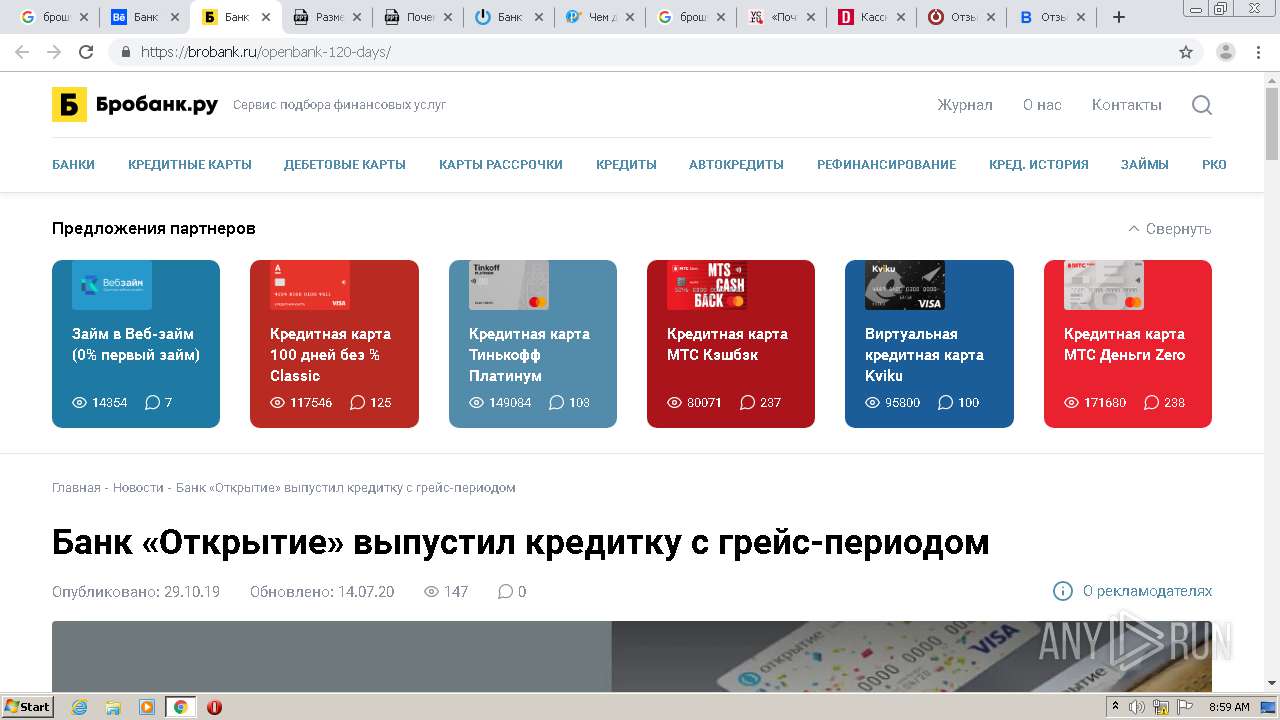Switch to the last Отзы tab
1280x720 pixels.
1051,17
